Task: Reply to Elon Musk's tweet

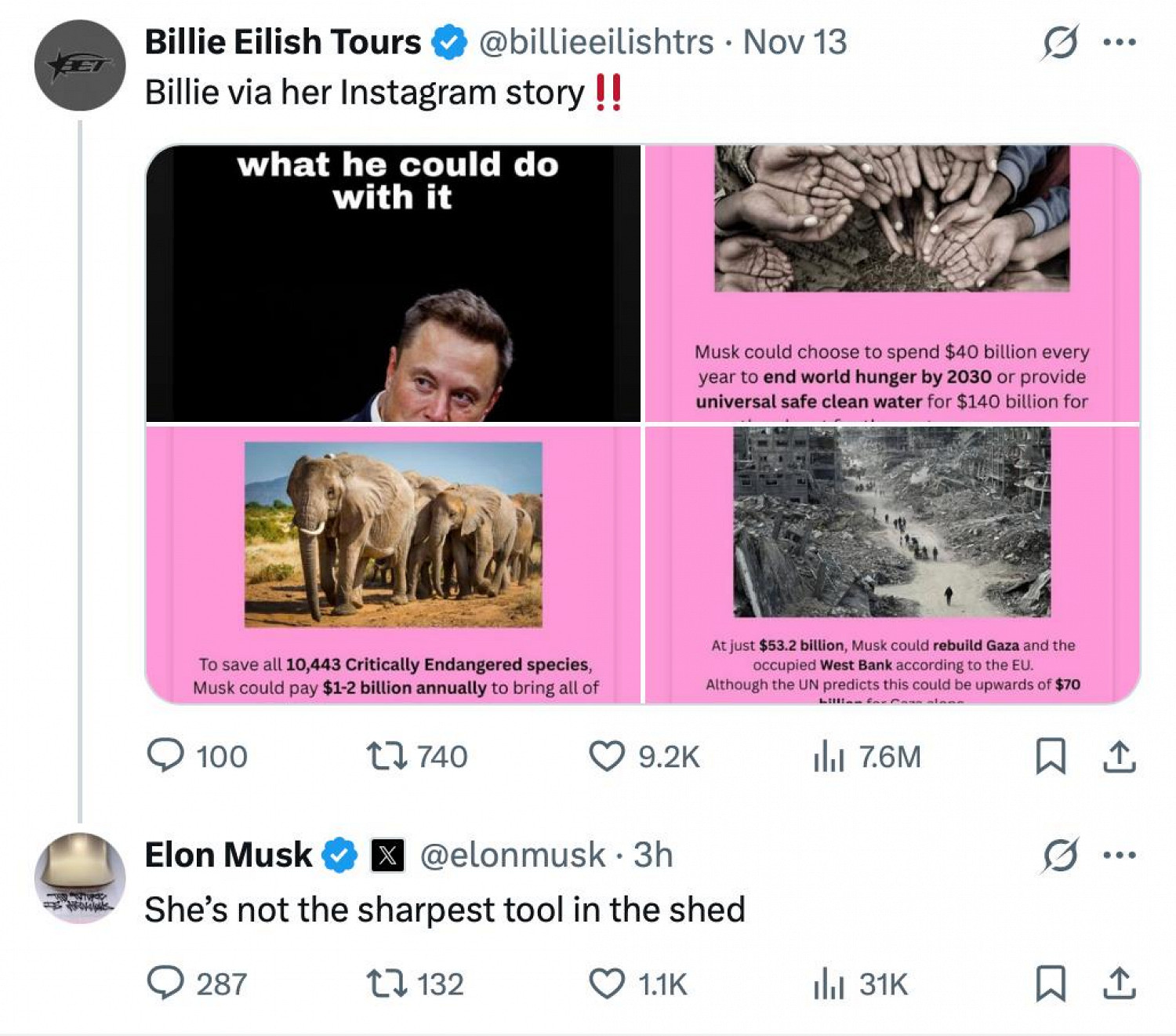Action: click(x=165, y=983)
